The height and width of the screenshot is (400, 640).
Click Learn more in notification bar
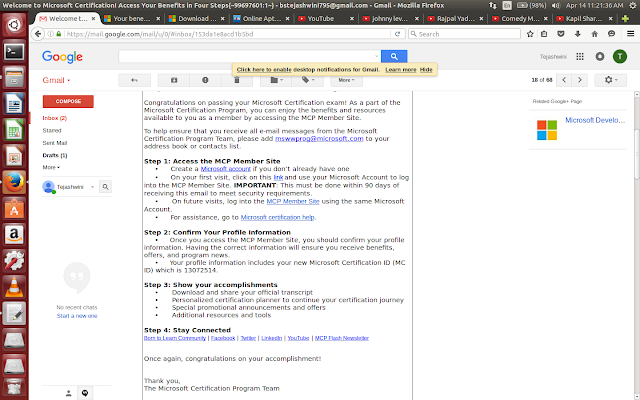coord(401,69)
